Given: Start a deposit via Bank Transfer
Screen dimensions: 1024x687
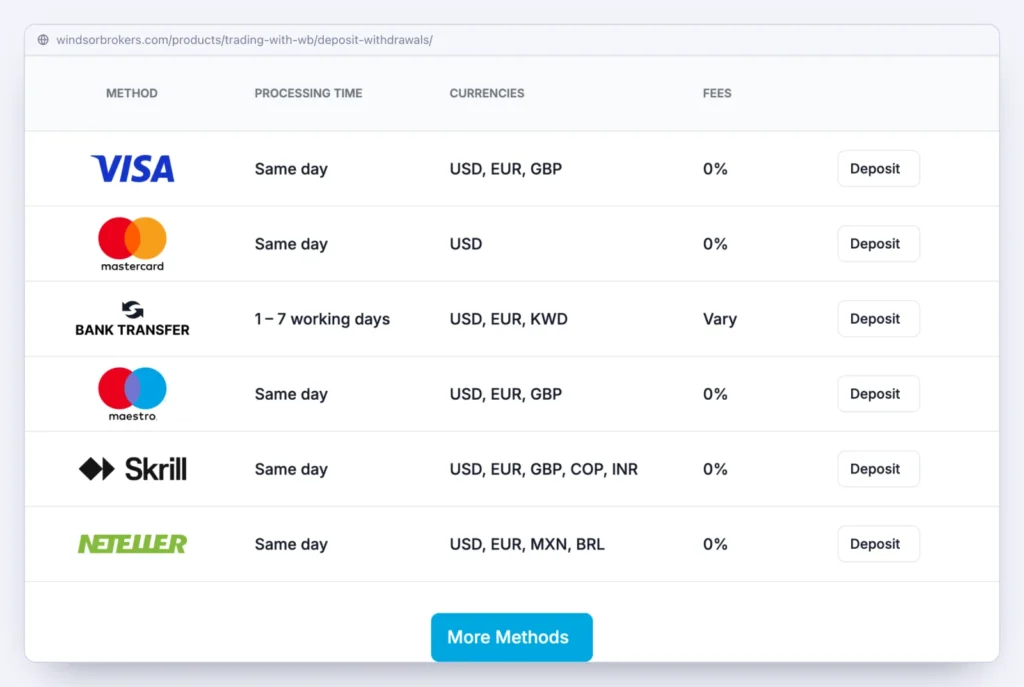Looking at the screenshot, I should tap(878, 319).
